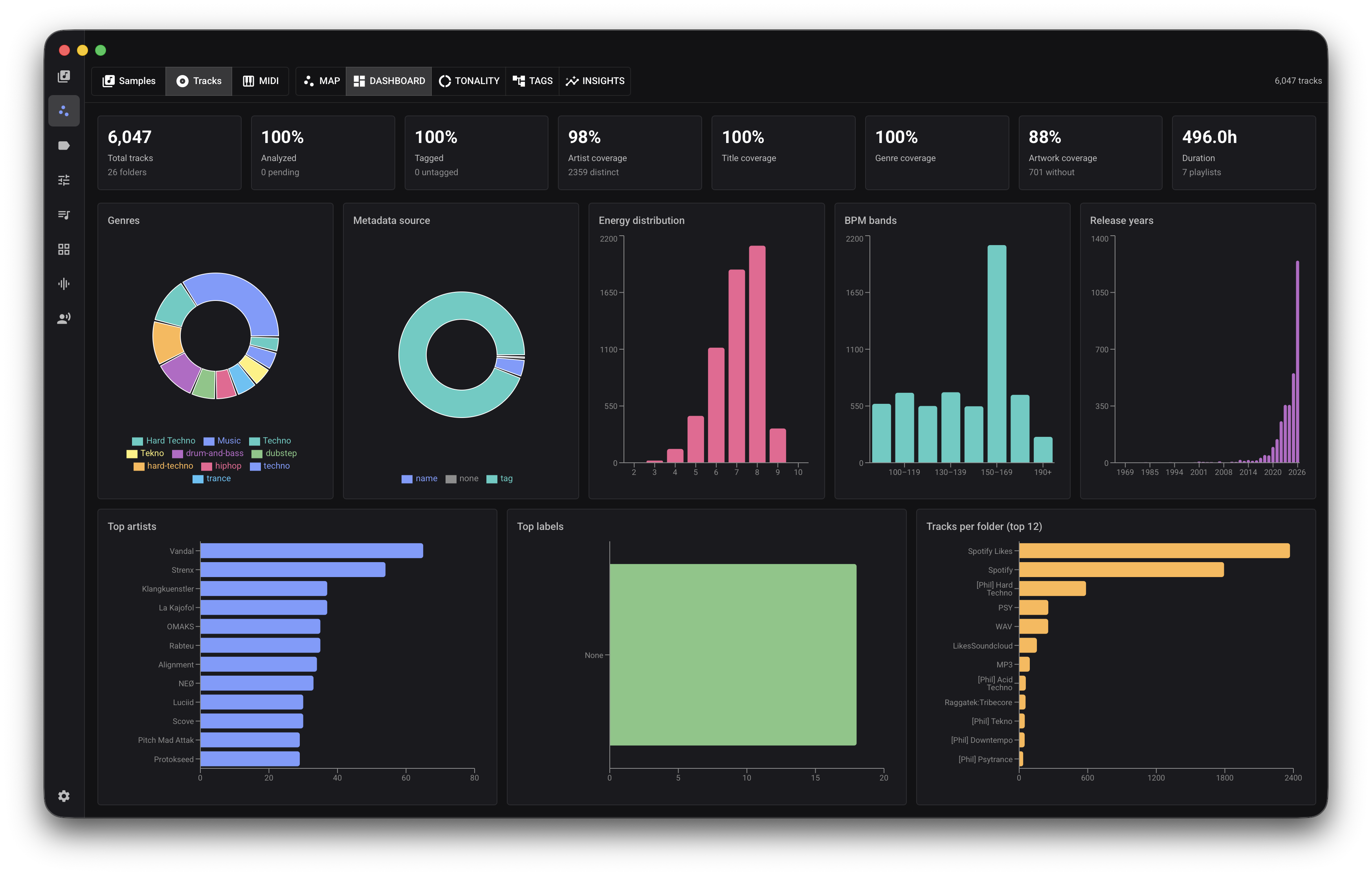
Task: Select the scatter map sidebar icon
Action: click(x=64, y=110)
